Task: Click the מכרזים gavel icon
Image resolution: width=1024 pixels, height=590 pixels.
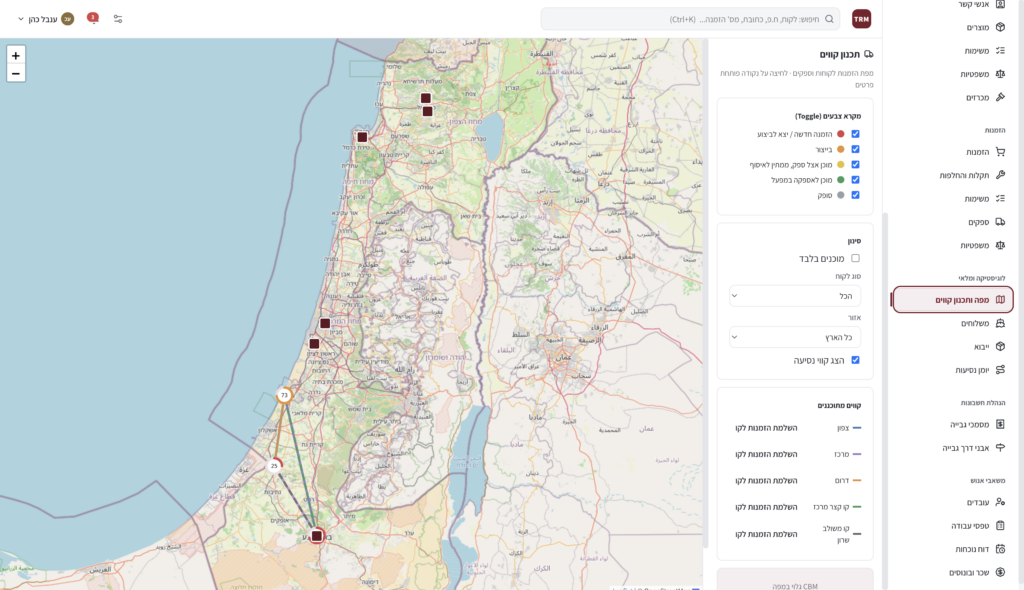Action: (1000, 97)
